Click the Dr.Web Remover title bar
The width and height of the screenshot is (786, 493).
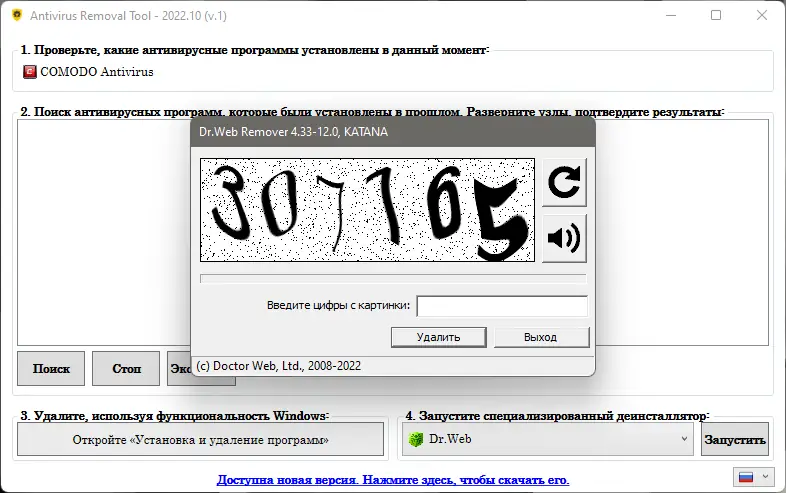(x=393, y=132)
